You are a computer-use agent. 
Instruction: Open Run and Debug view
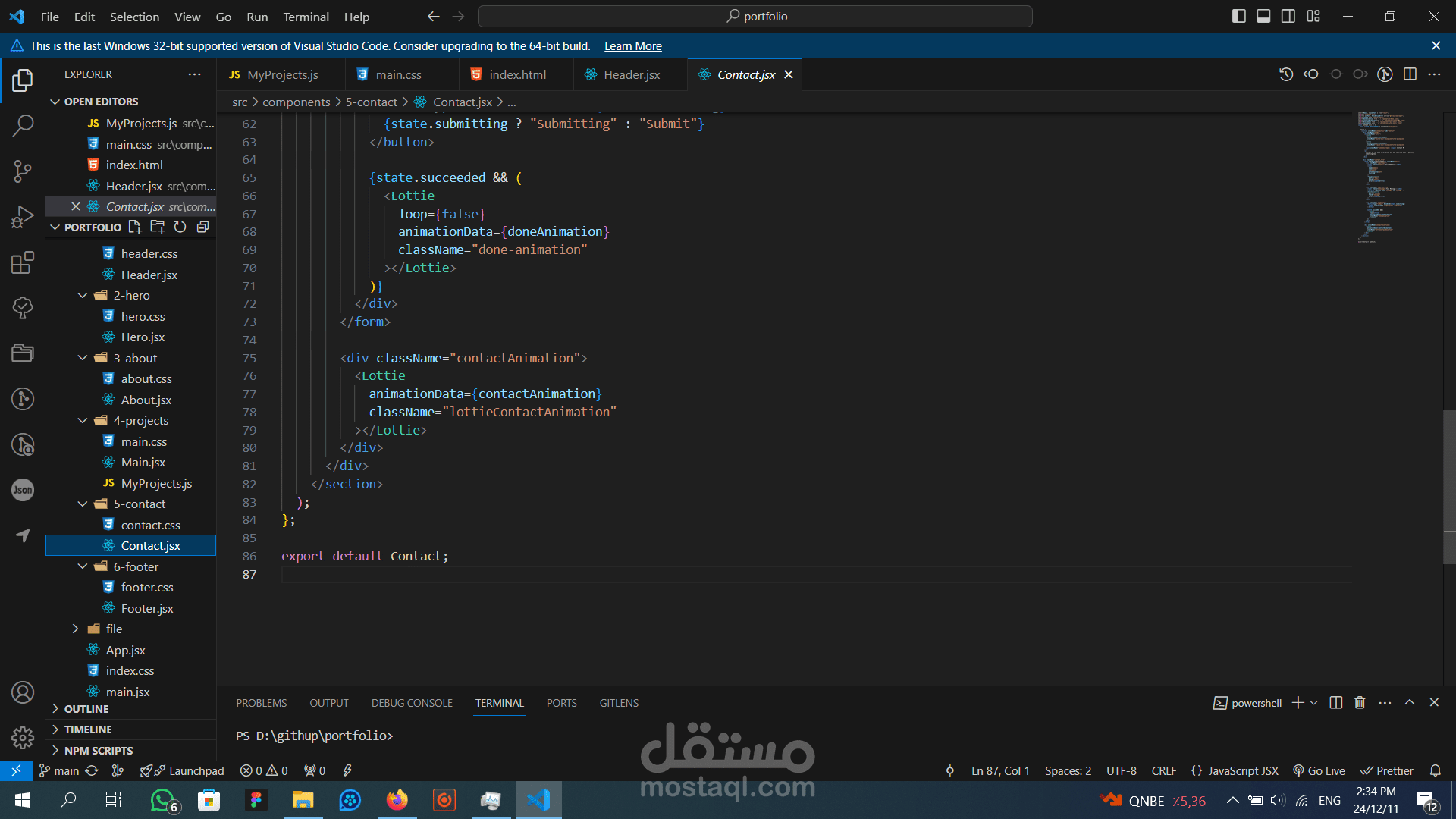point(23,217)
